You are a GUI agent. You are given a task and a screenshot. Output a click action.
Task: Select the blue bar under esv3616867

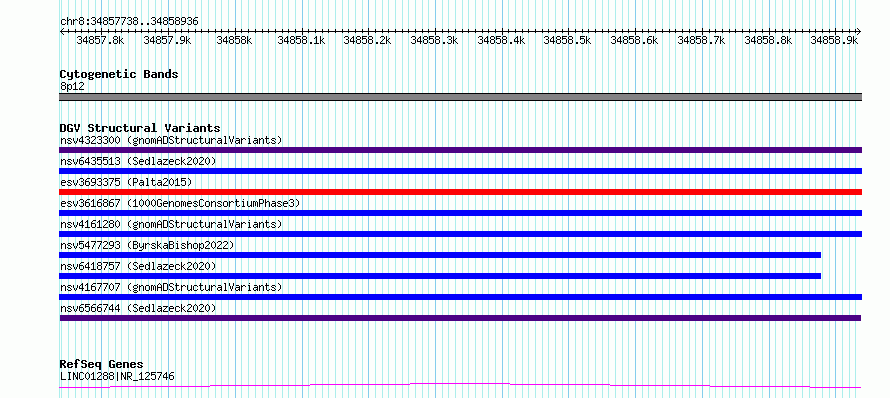tap(460, 213)
